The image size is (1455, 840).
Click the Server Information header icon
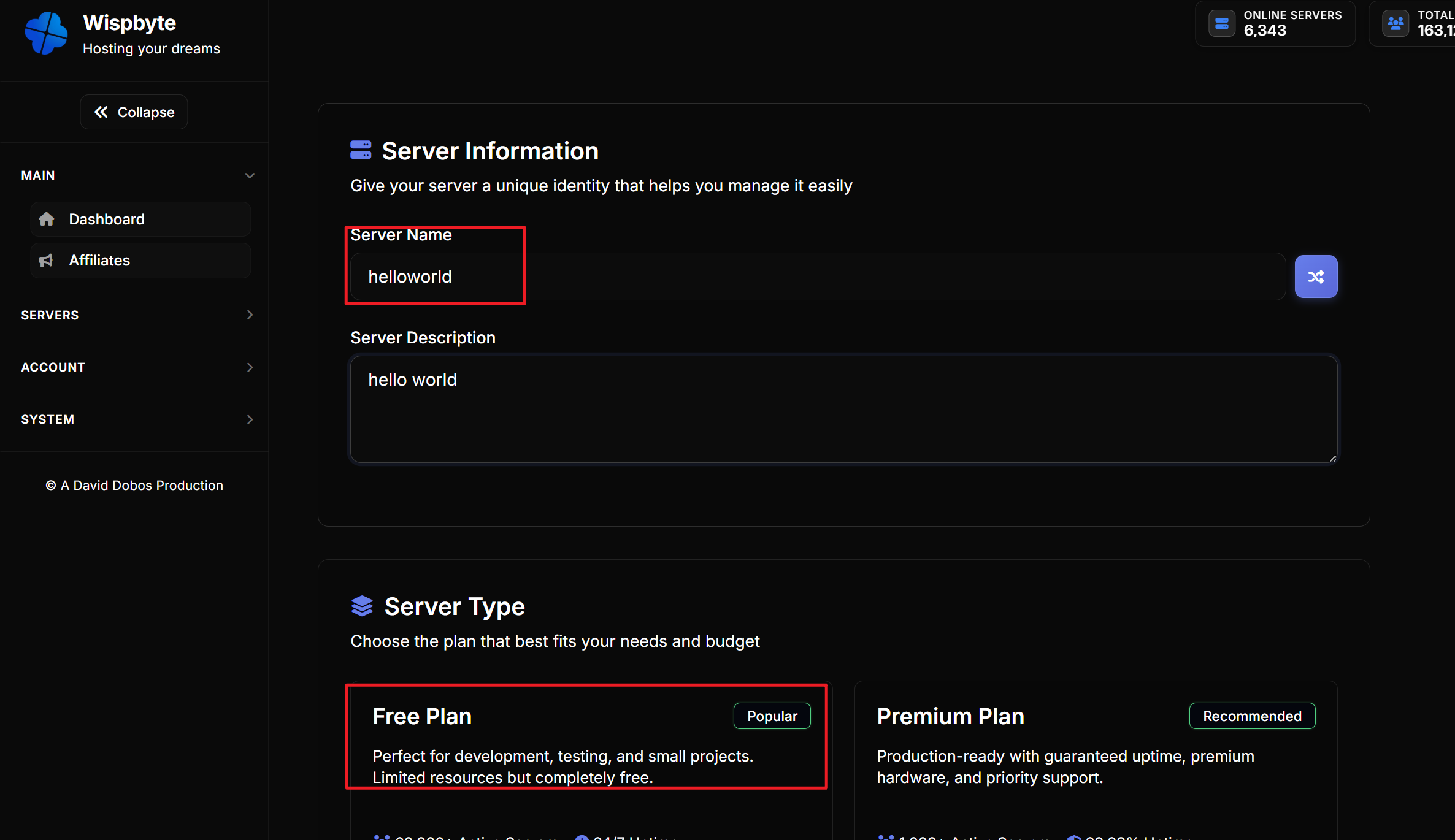pos(361,150)
